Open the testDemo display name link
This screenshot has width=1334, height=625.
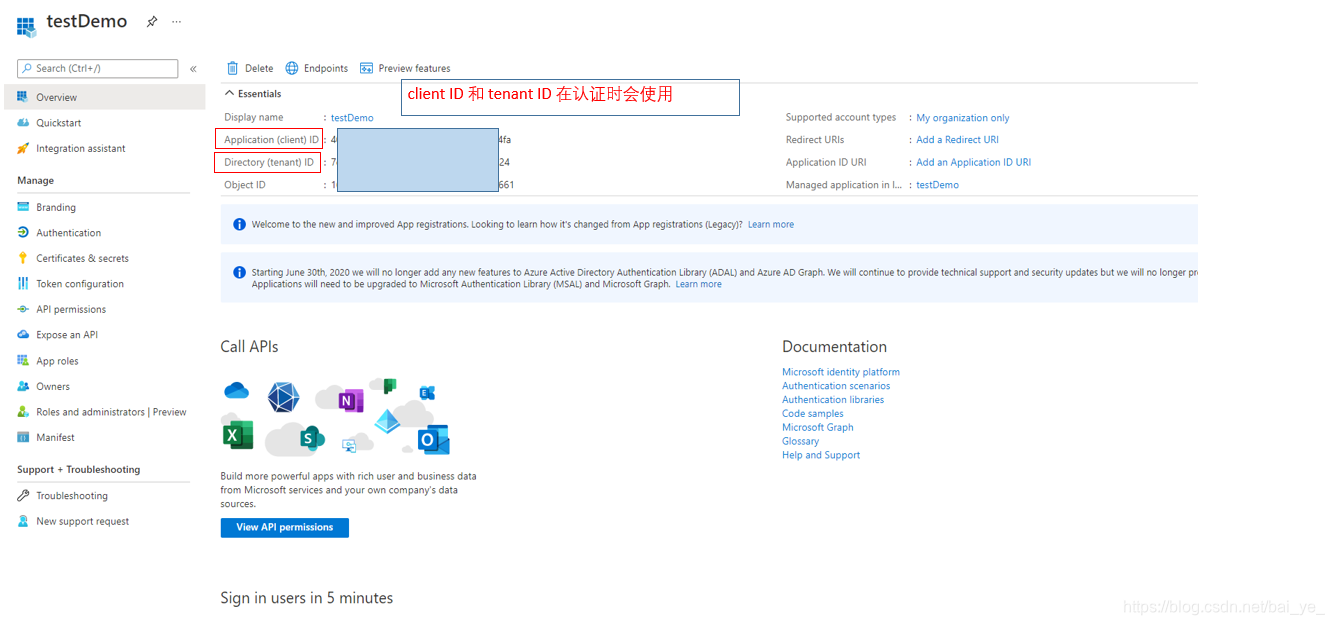[352, 118]
